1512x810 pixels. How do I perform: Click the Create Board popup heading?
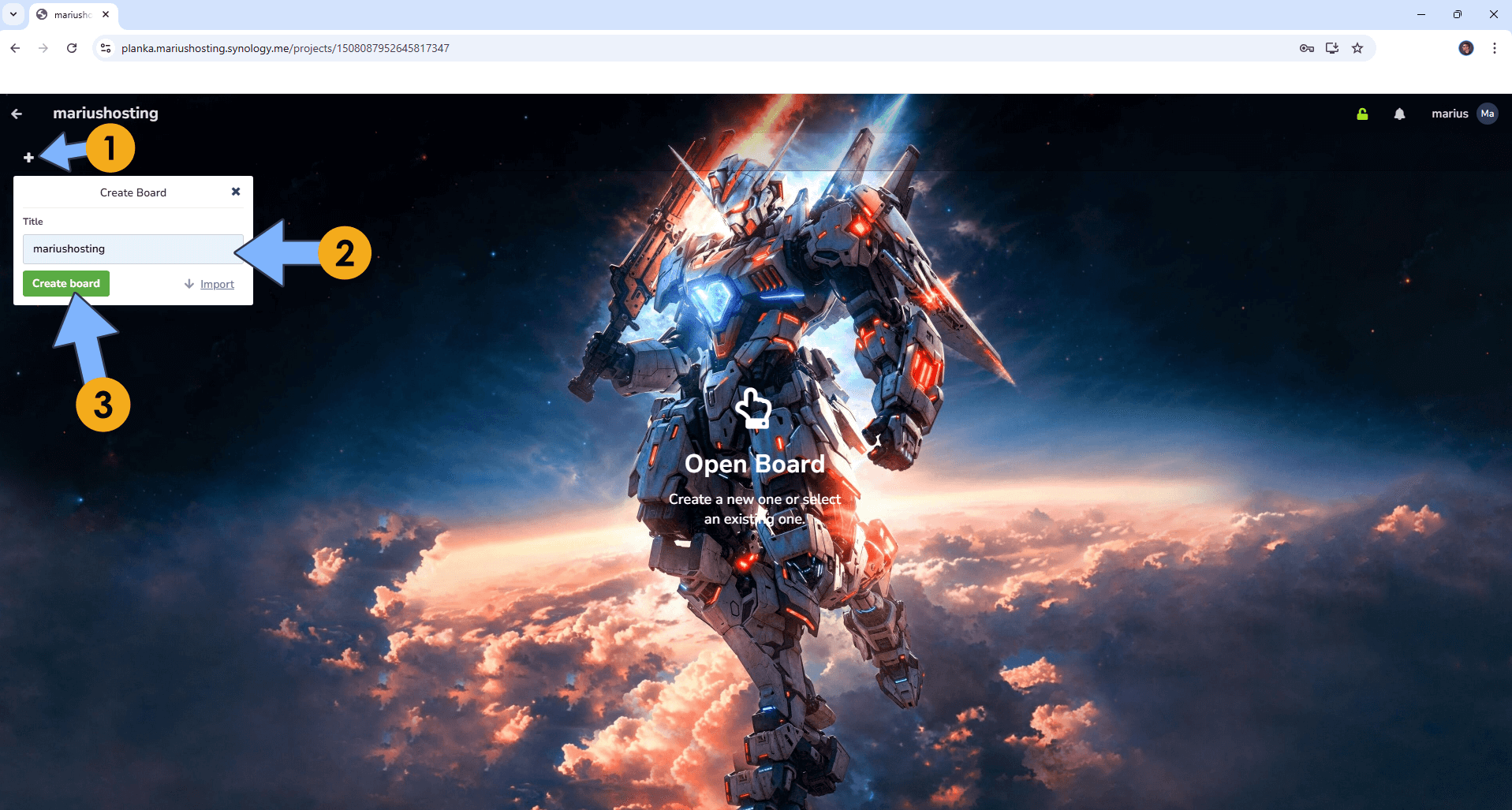(x=133, y=192)
